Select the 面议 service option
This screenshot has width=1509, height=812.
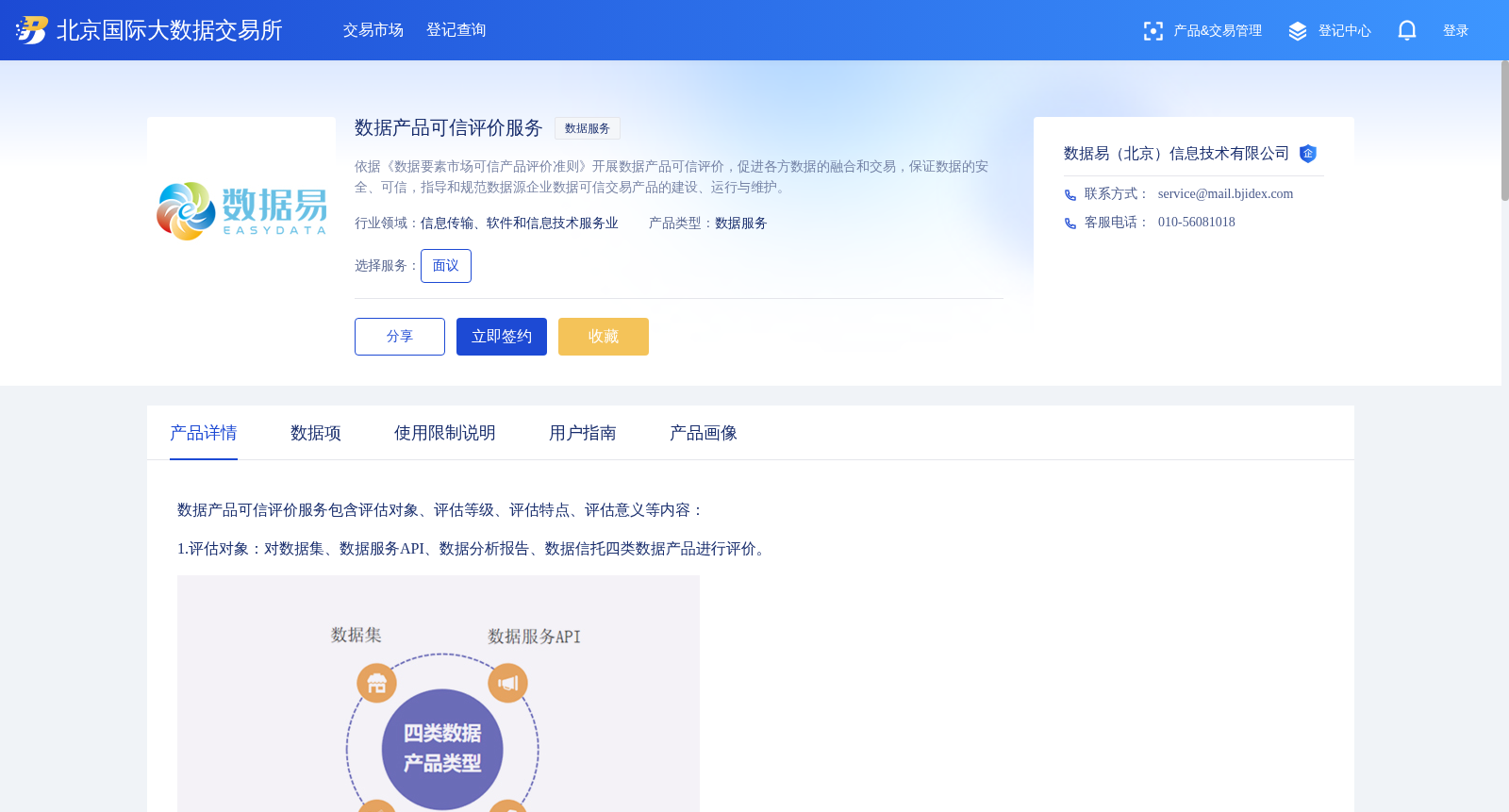[446, 266]
